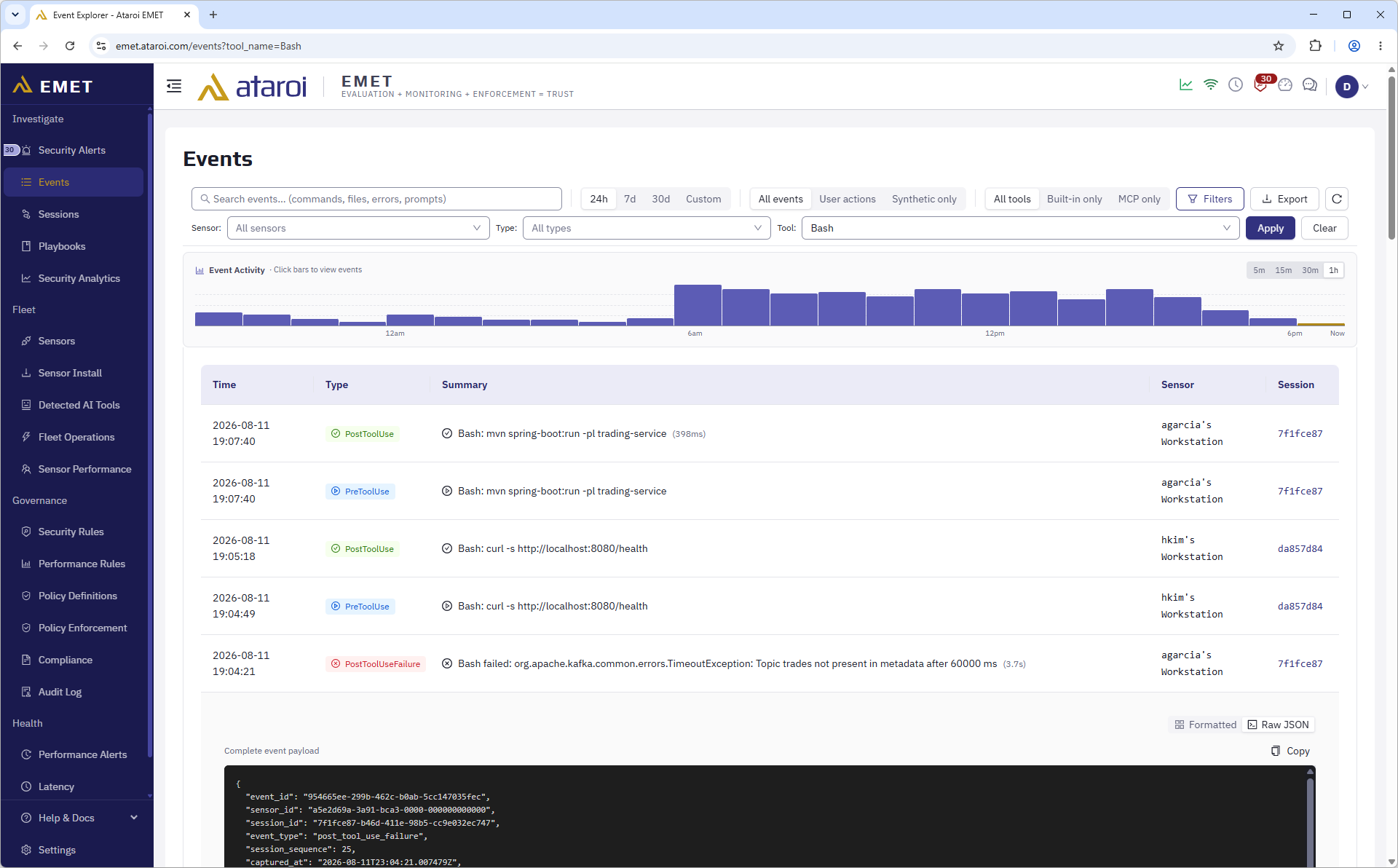This screenshot has width=1398, height=868.
Task: Copy the complete event payload
Action: click(1291, 751)
